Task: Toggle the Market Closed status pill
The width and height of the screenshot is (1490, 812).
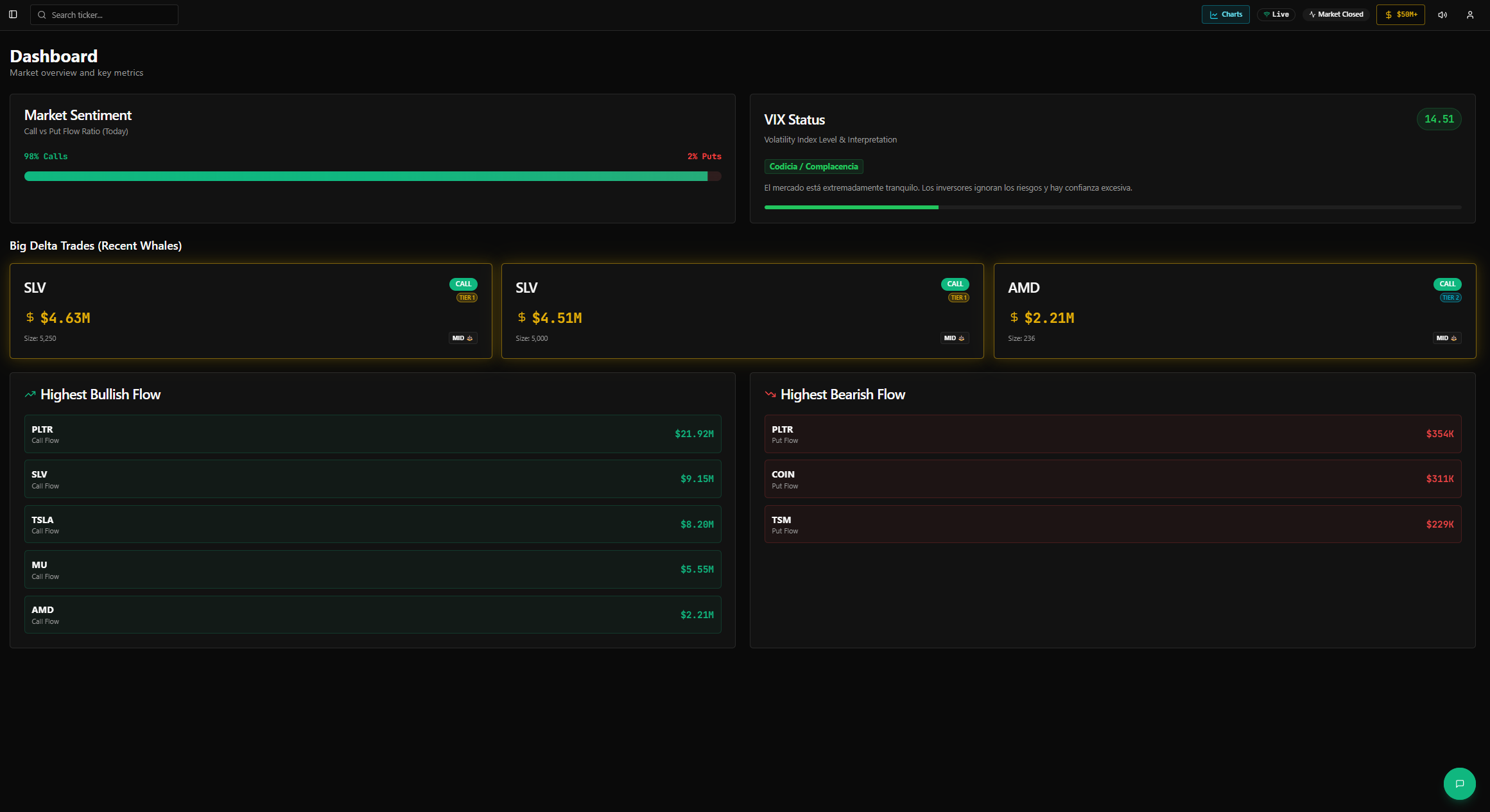Action: point(1336,14)
